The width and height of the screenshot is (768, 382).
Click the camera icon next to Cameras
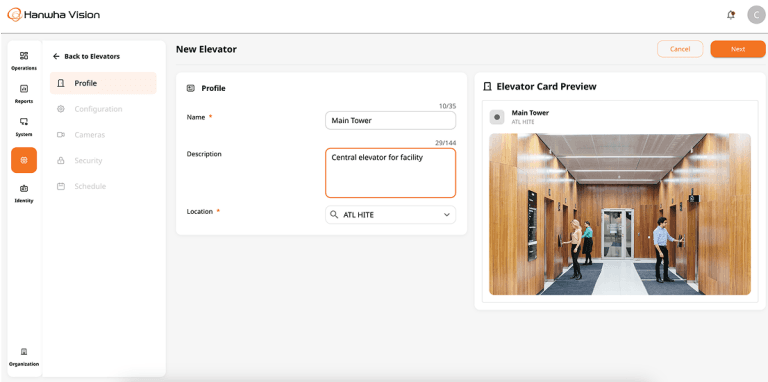tap(61, 135)
